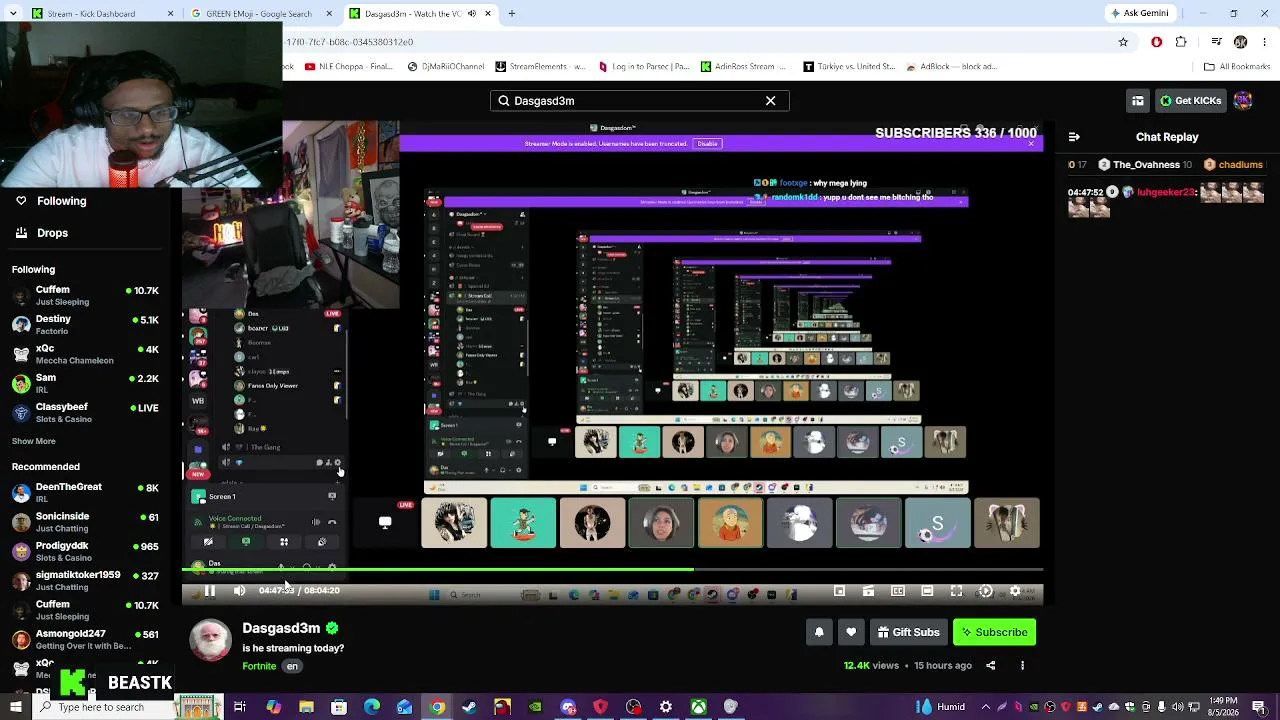Subscribe to Dasgasd3m with the green button
The width and height of the screenshot is (1280, 720).
point(994,632)
